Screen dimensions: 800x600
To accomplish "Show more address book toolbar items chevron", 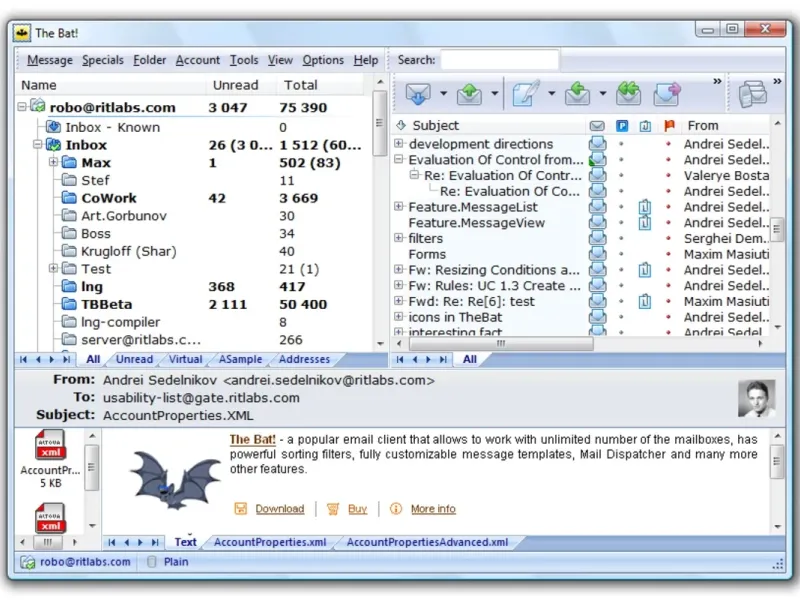I will click(777, 81).
